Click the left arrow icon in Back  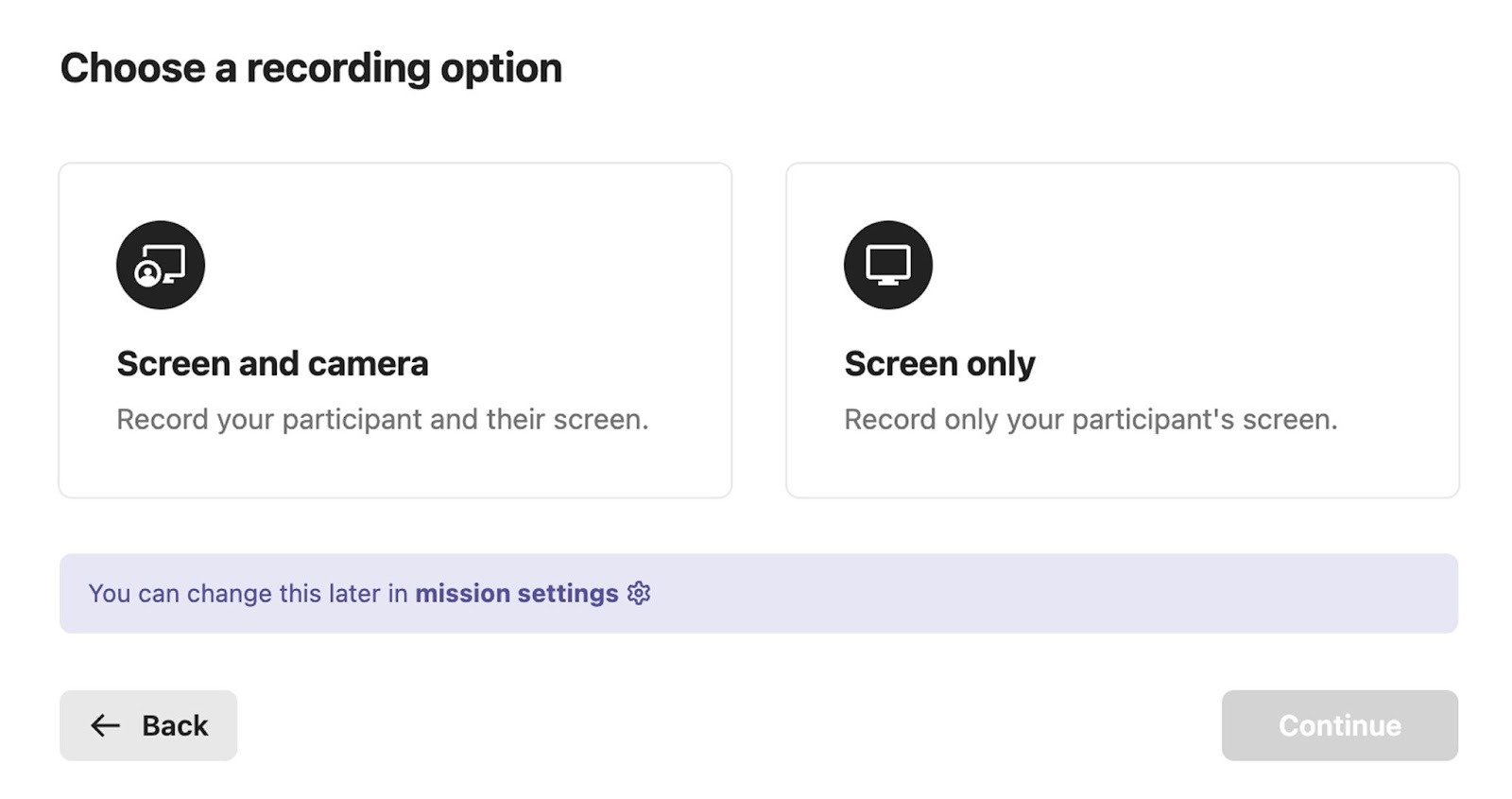coord(105,725)
